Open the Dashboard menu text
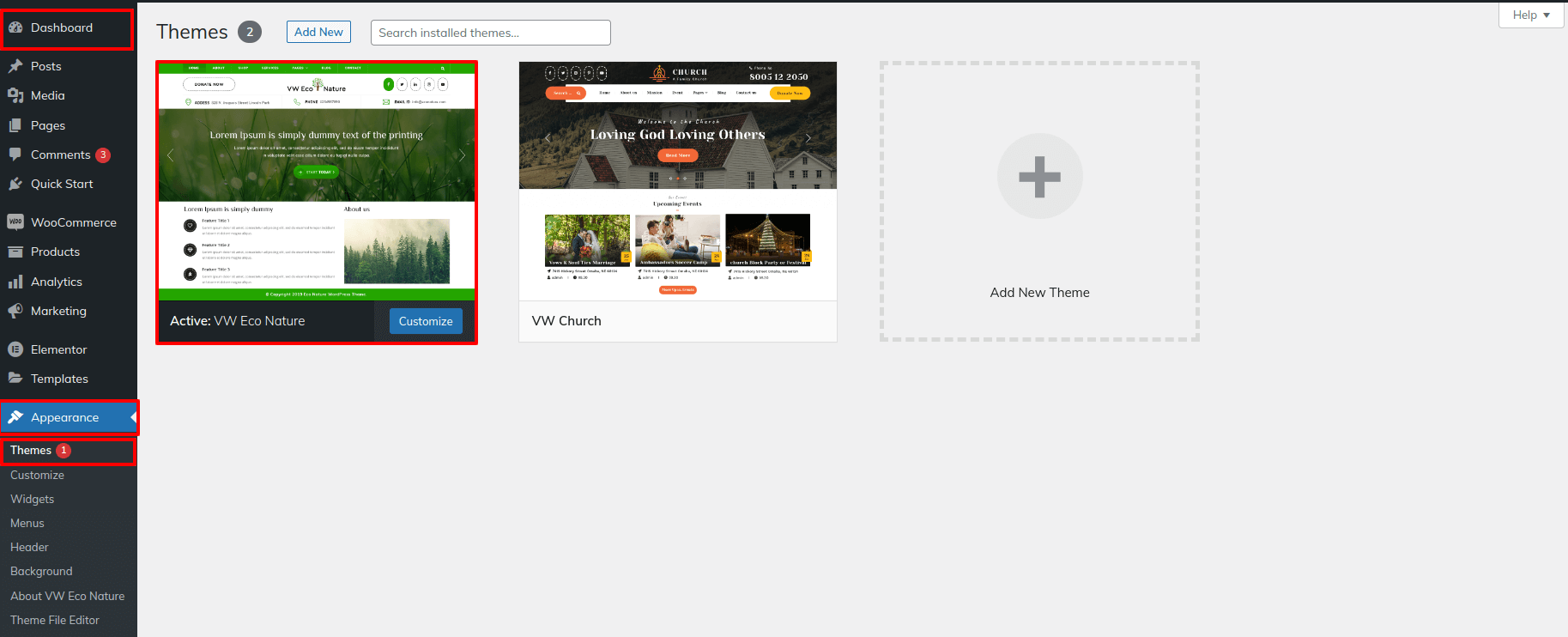 (62, 27)
